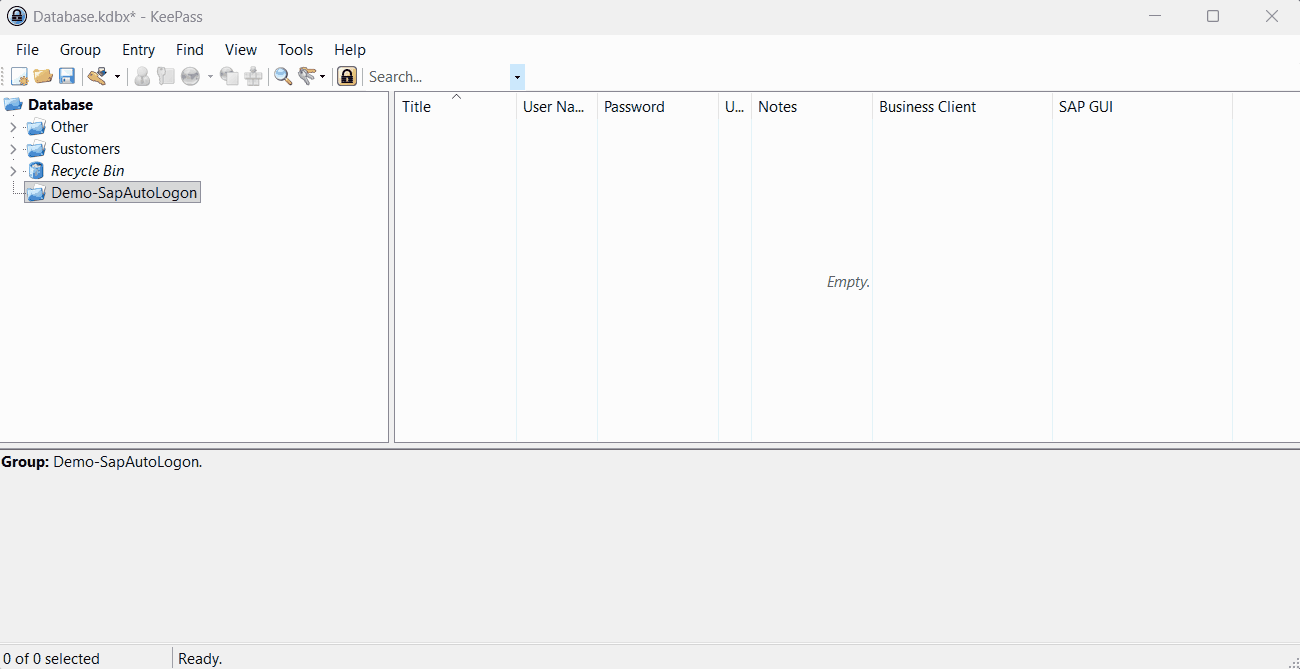Select the Other group
This screenshot has height=669, width=1300.
(69, 127)
